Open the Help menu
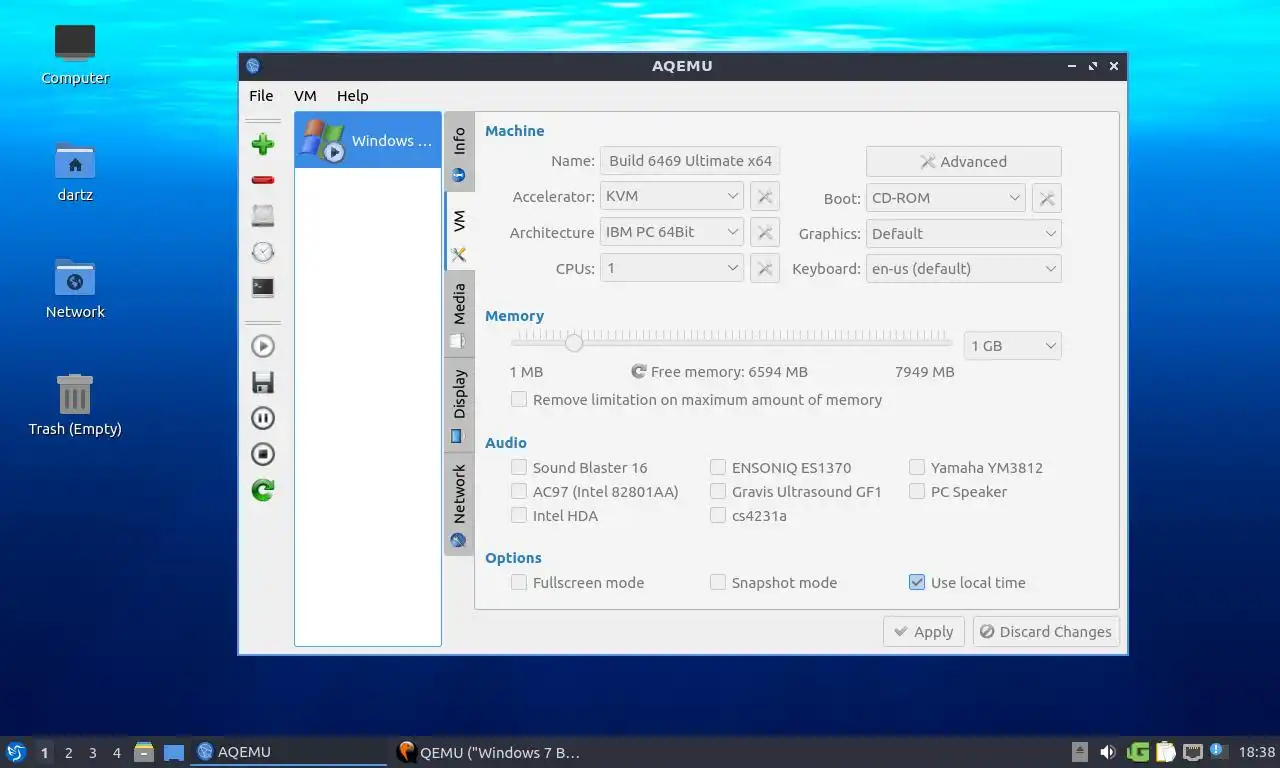Image resolution: width=1280 pixels, height=768 pixels. pyautogui.click(x=352, y=96)
